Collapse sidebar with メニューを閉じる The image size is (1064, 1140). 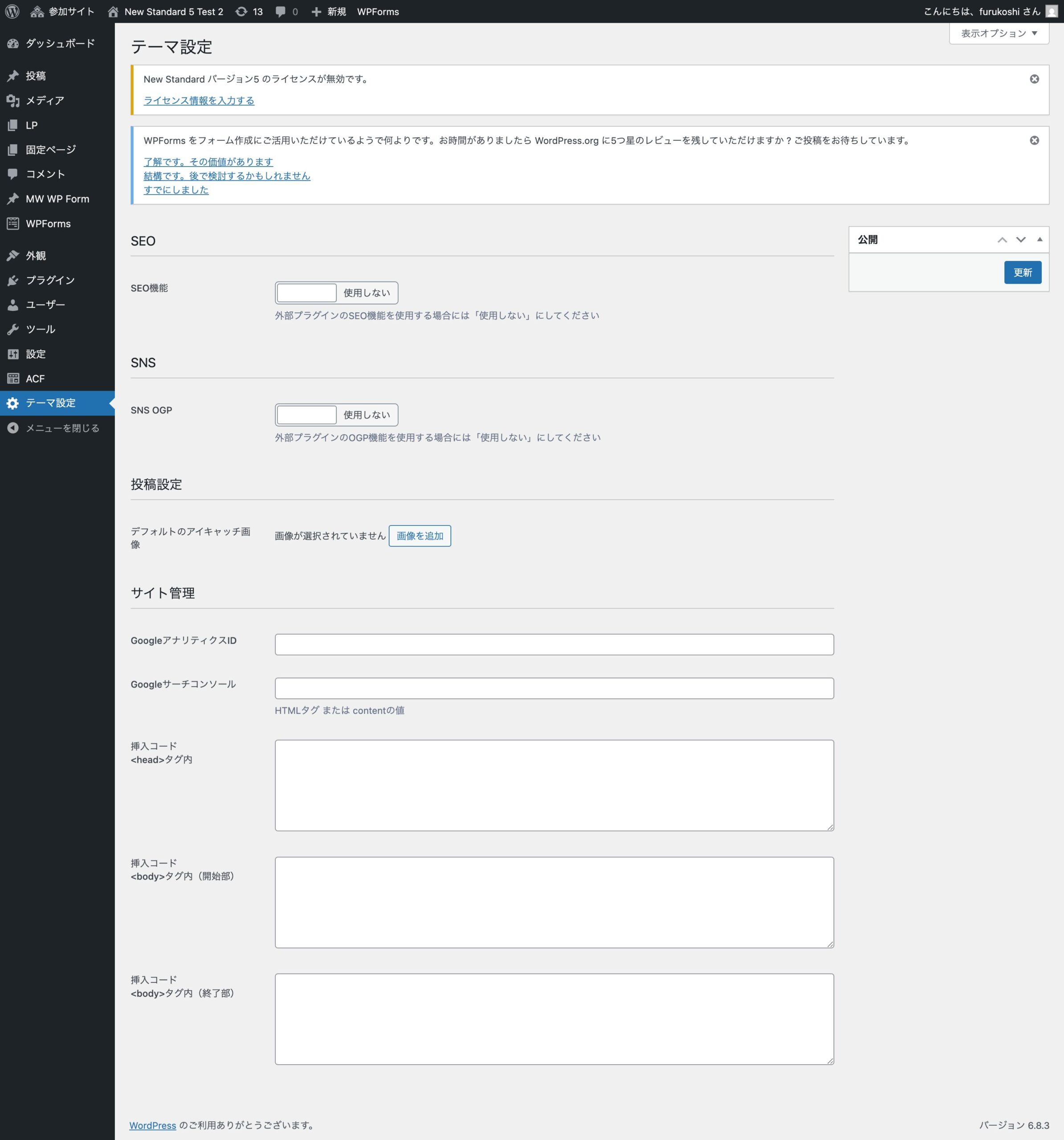[x=62, y=428]
